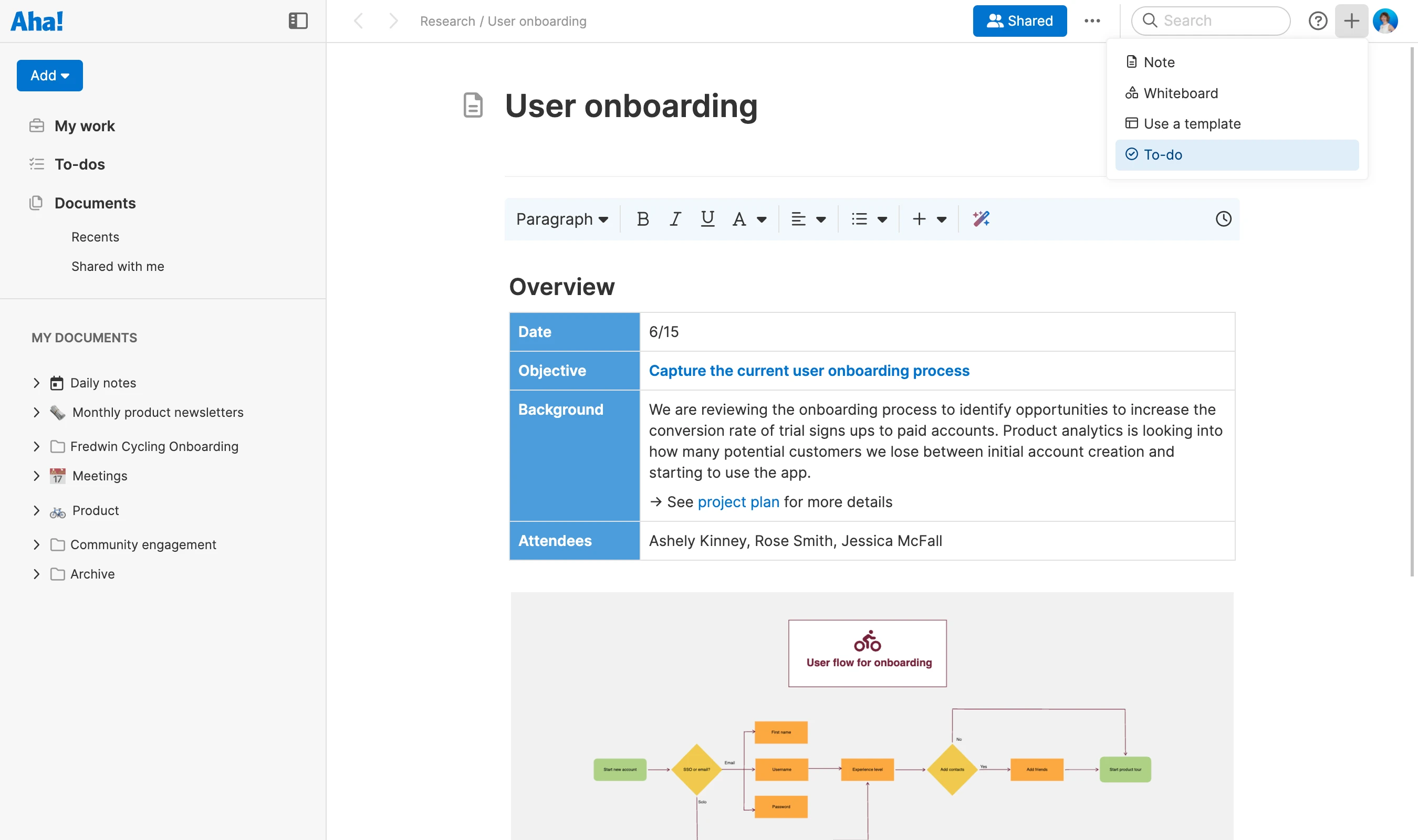Toggle italic text formatting
1418x840 pixels.
click(675, 219)
